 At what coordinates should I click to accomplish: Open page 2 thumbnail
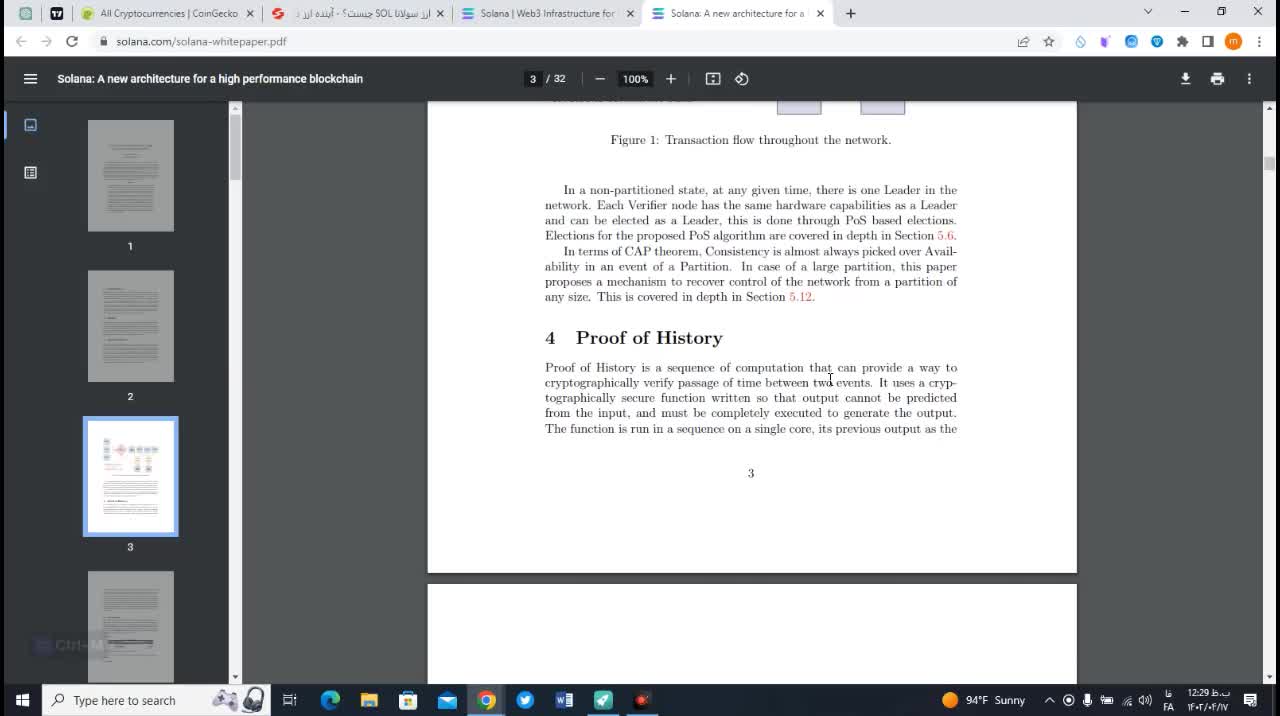point(131,326)
